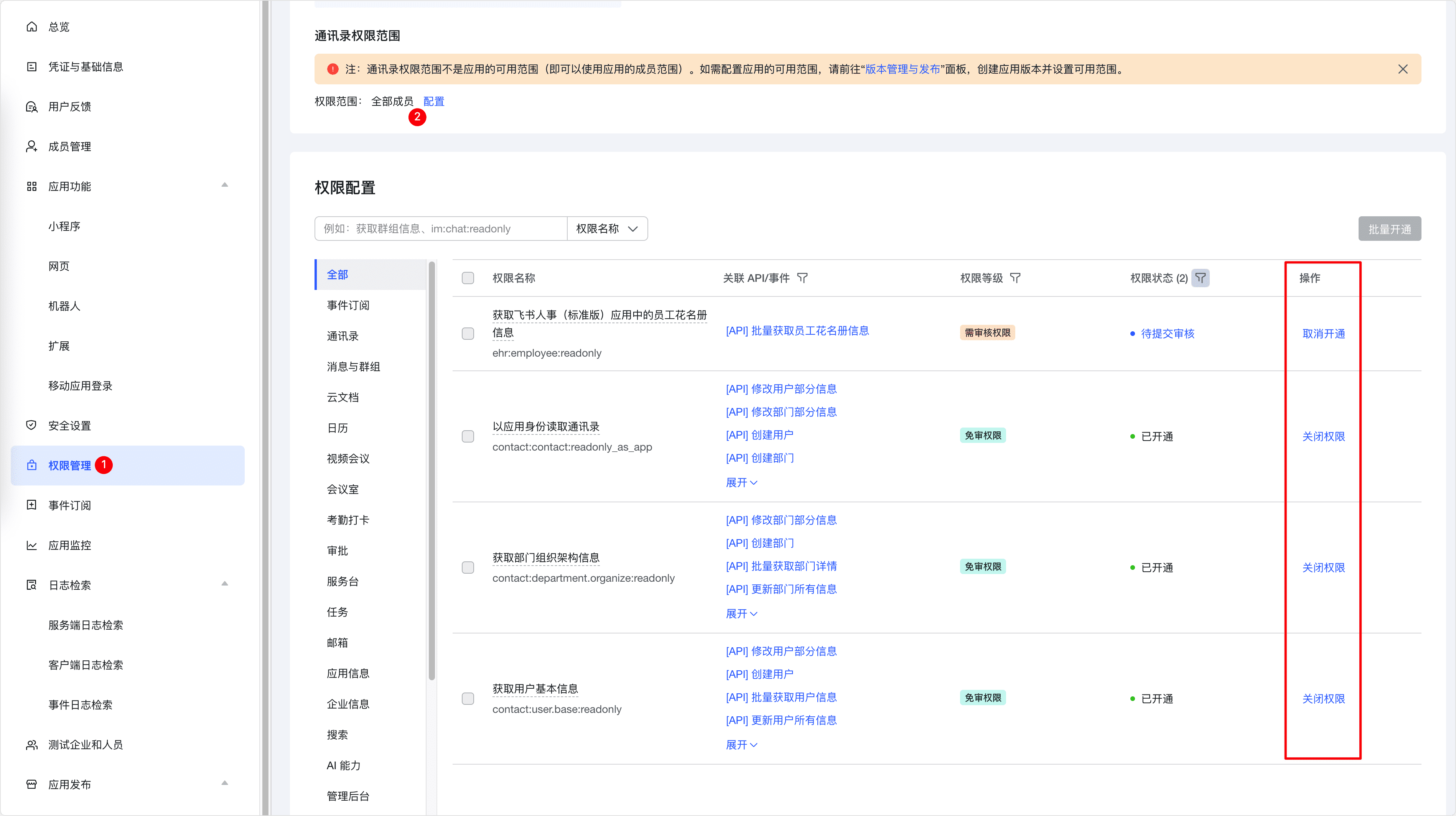Expand the API list for 以应用身份读取通讯录
This screenshot has height=816, width=1456.
click(x=741, y=483)
